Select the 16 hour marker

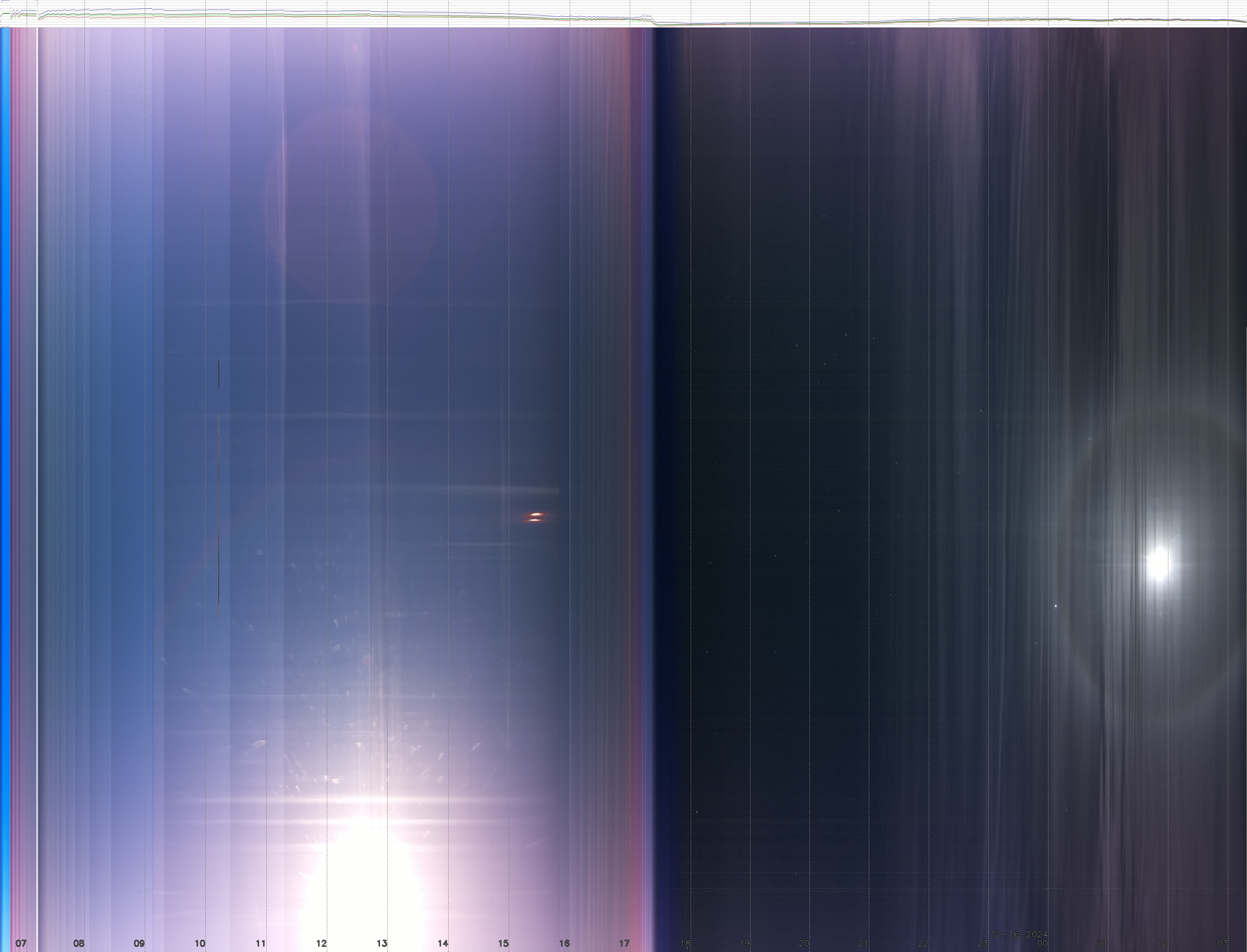pyautogui.click(x=564, y=944)
